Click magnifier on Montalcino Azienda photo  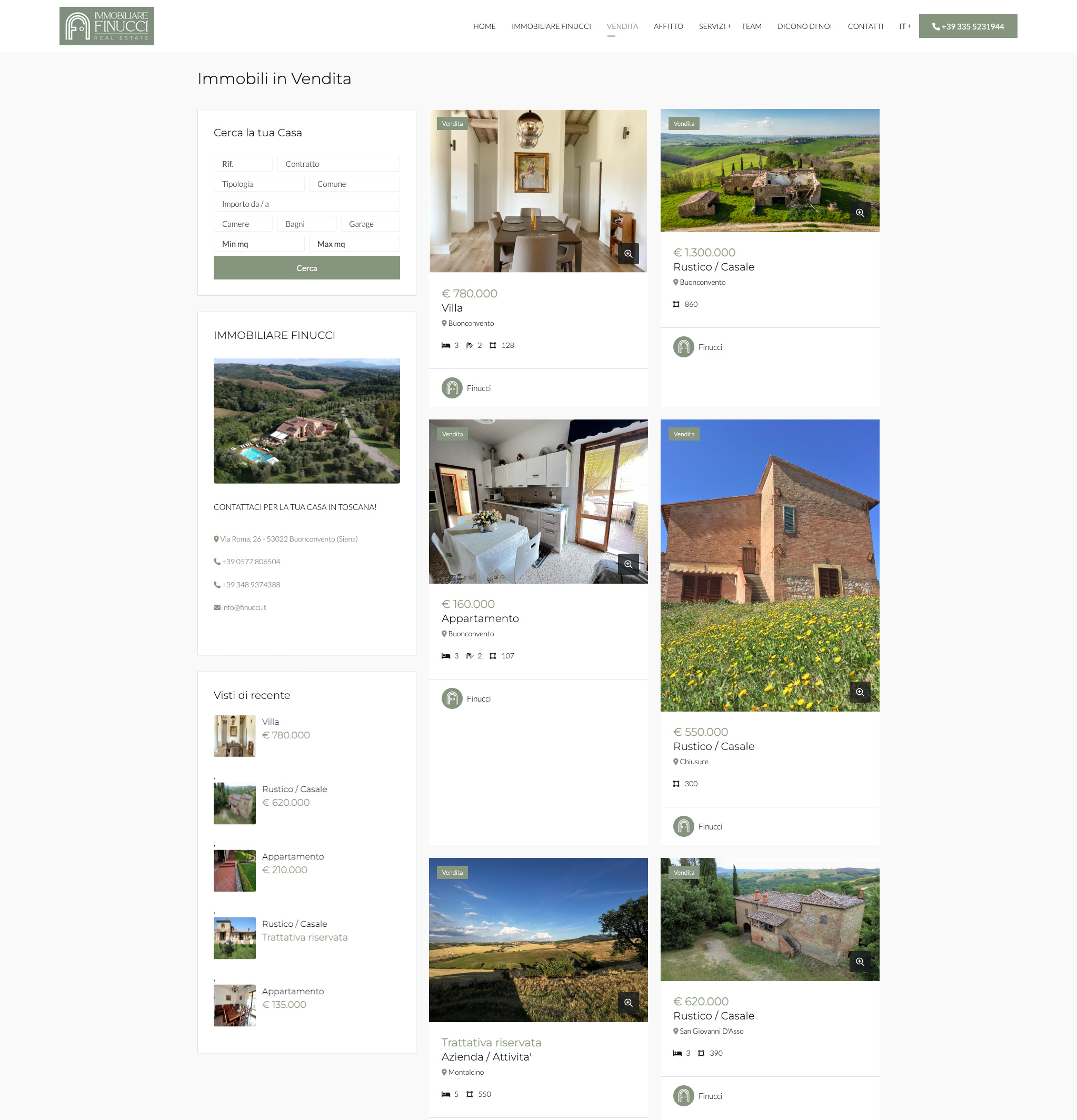[x=629, y=1002]
